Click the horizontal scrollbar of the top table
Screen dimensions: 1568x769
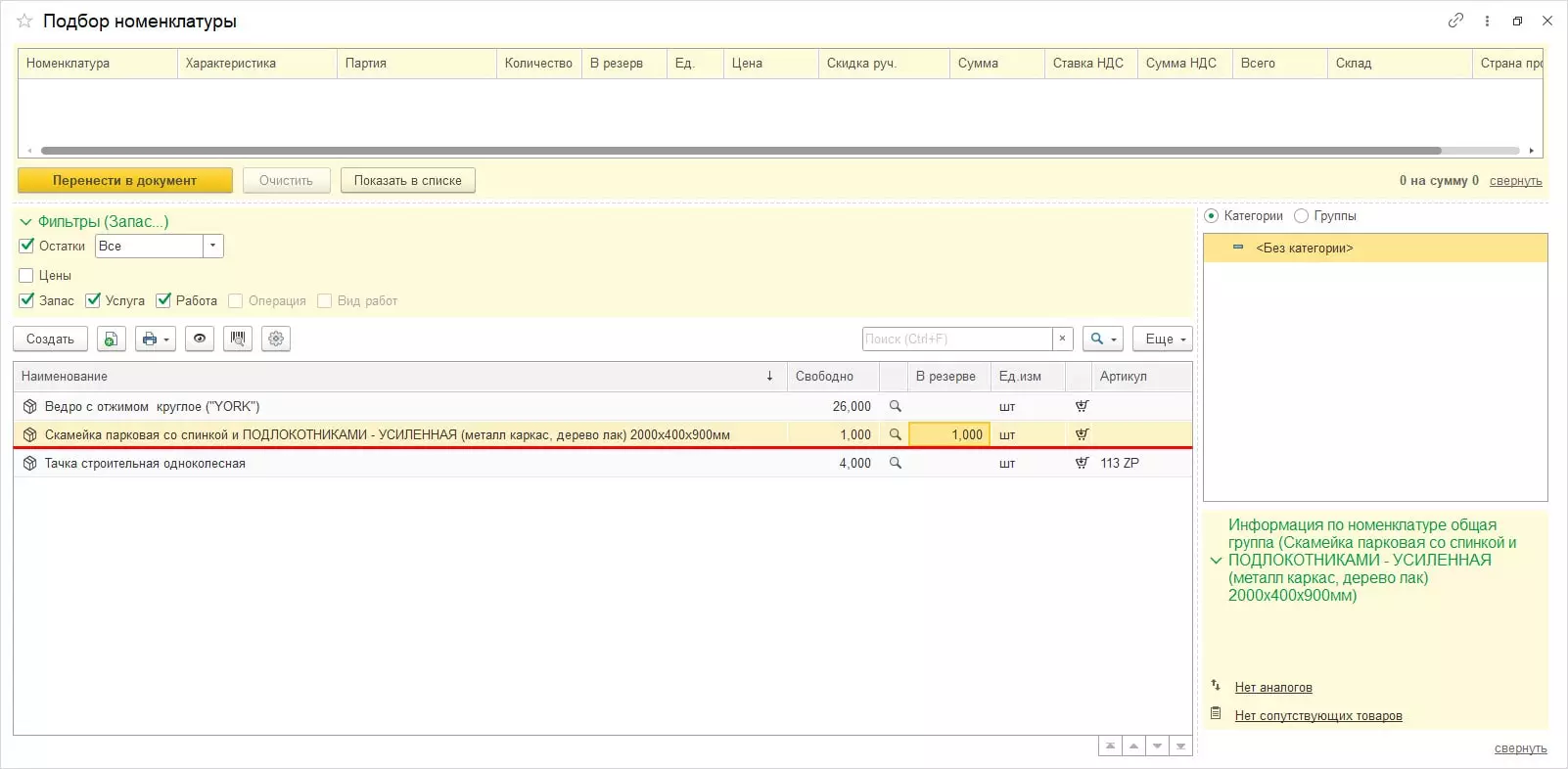(x=741, y=151)
